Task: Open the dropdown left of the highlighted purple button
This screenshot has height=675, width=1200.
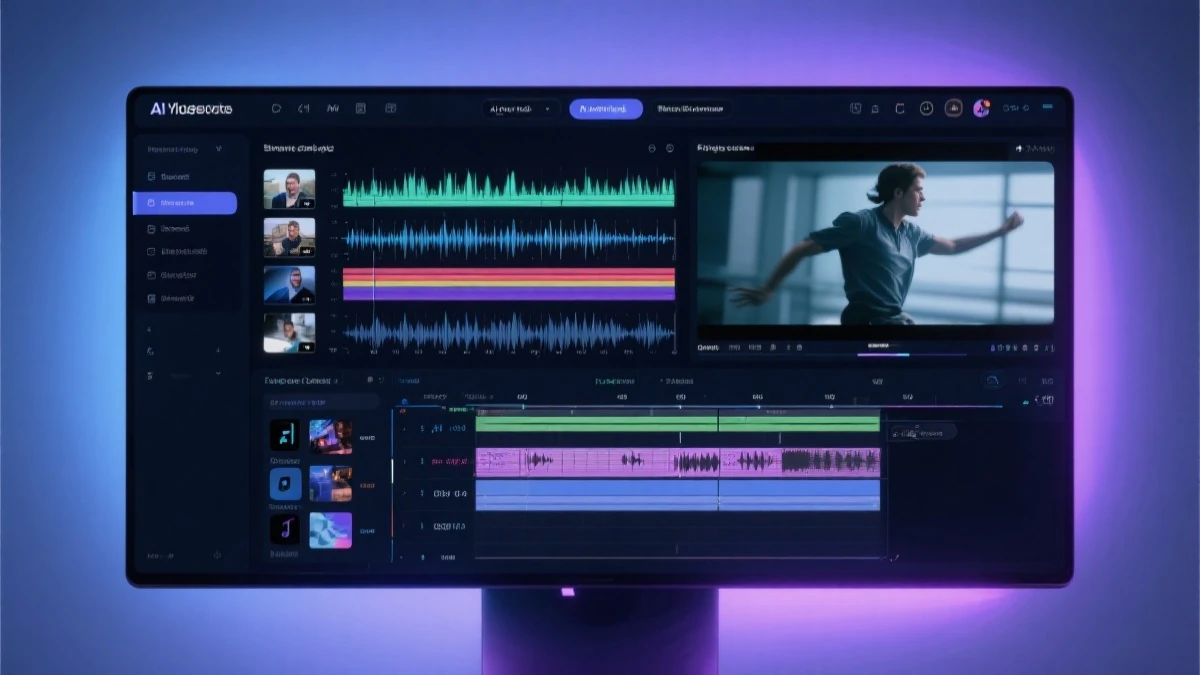Action: point(520,109)
